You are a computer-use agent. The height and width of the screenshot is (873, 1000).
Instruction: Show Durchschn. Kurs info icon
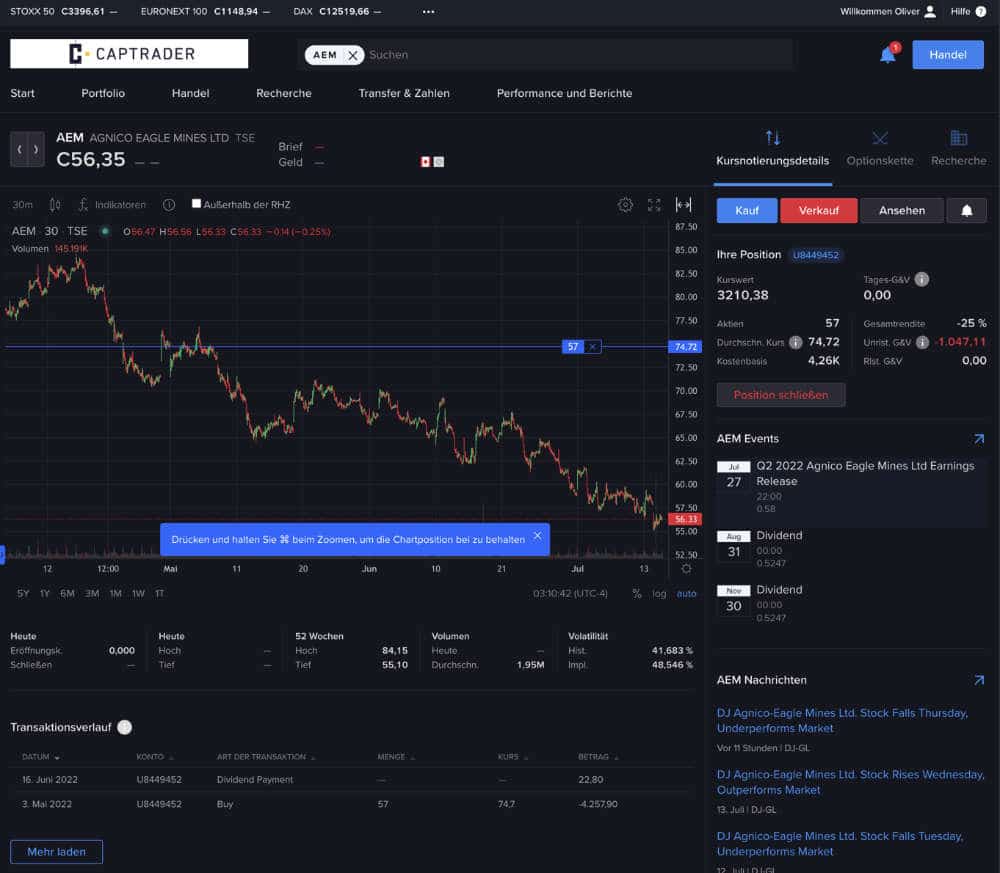pos(795,342)
